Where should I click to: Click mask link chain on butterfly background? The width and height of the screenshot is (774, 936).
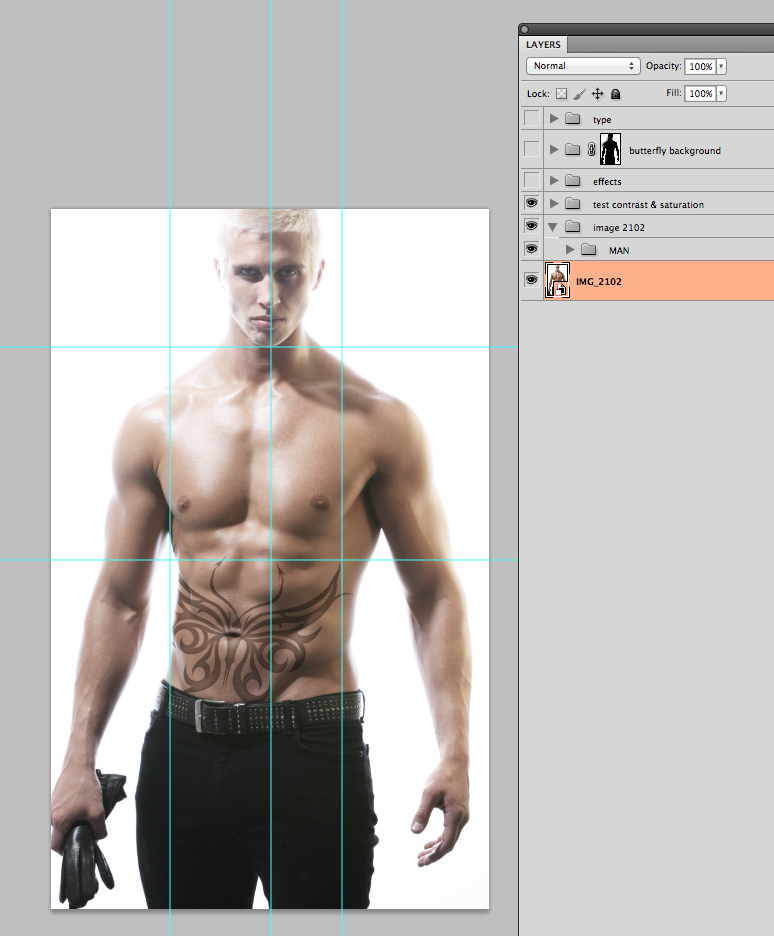[x=591, y=149]
